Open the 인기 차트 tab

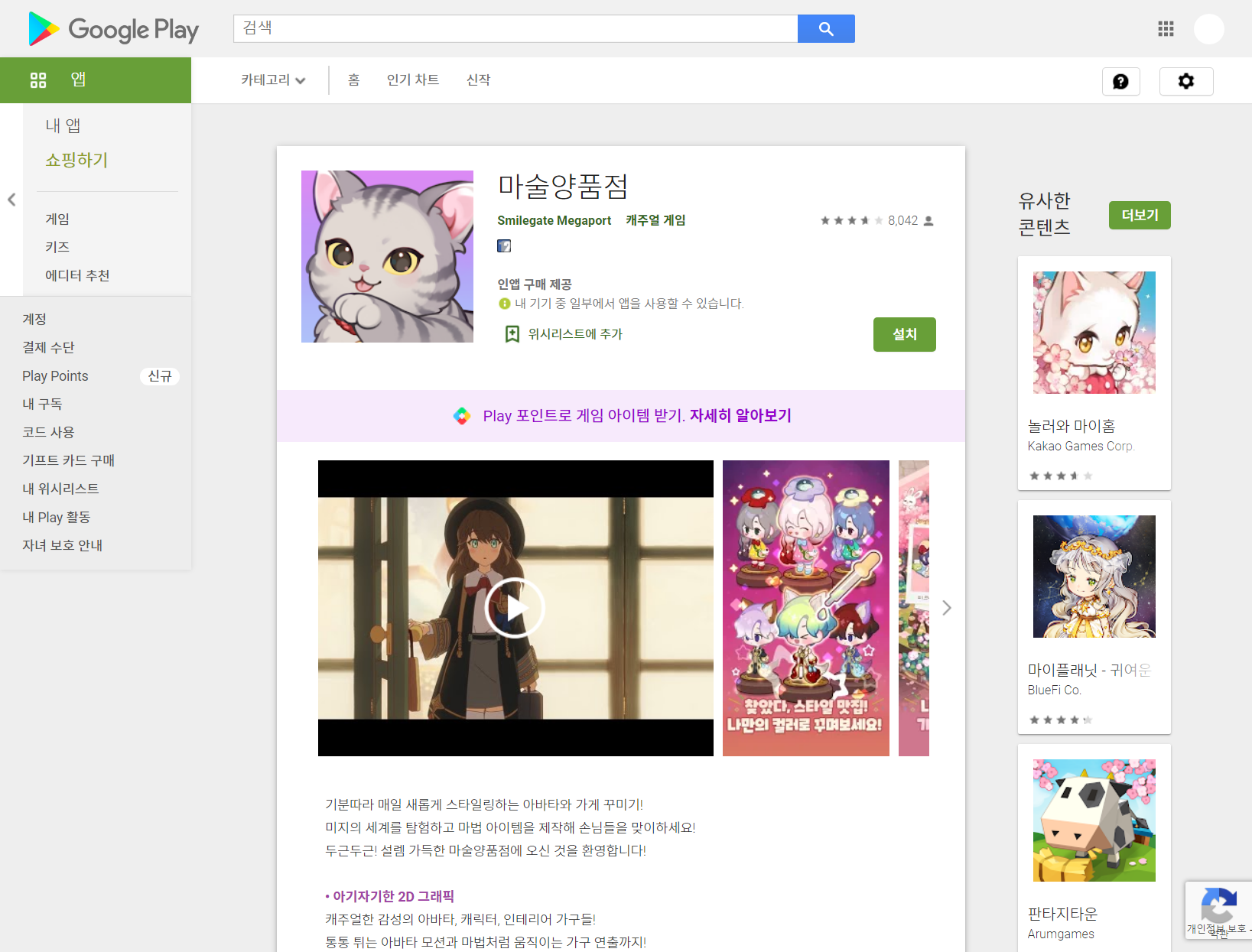pos(413,80)
